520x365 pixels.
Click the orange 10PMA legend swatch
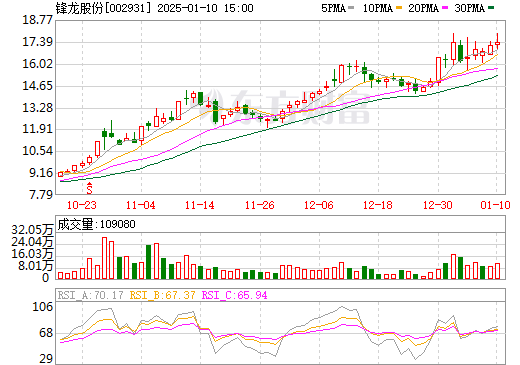(x=399, y=8)
